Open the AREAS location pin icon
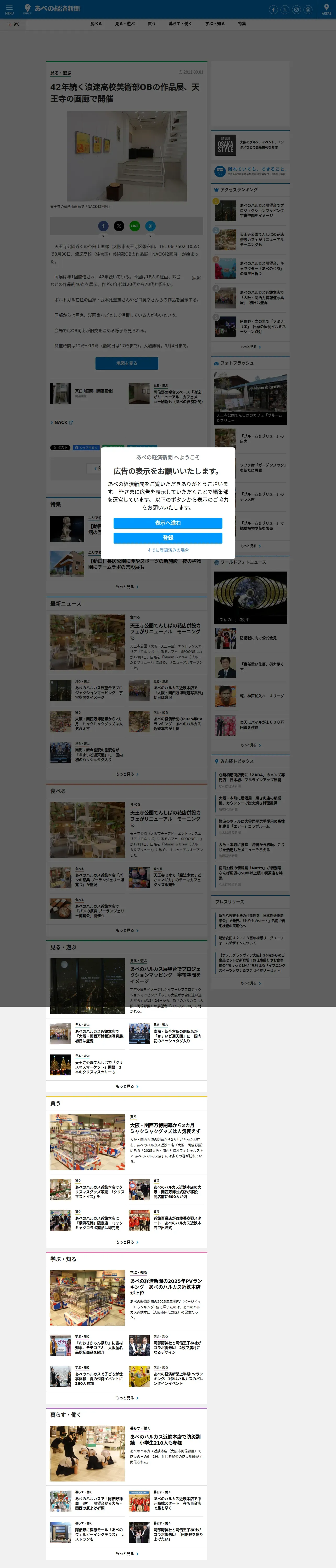336x1568 pixels. (x=326, y=9)
